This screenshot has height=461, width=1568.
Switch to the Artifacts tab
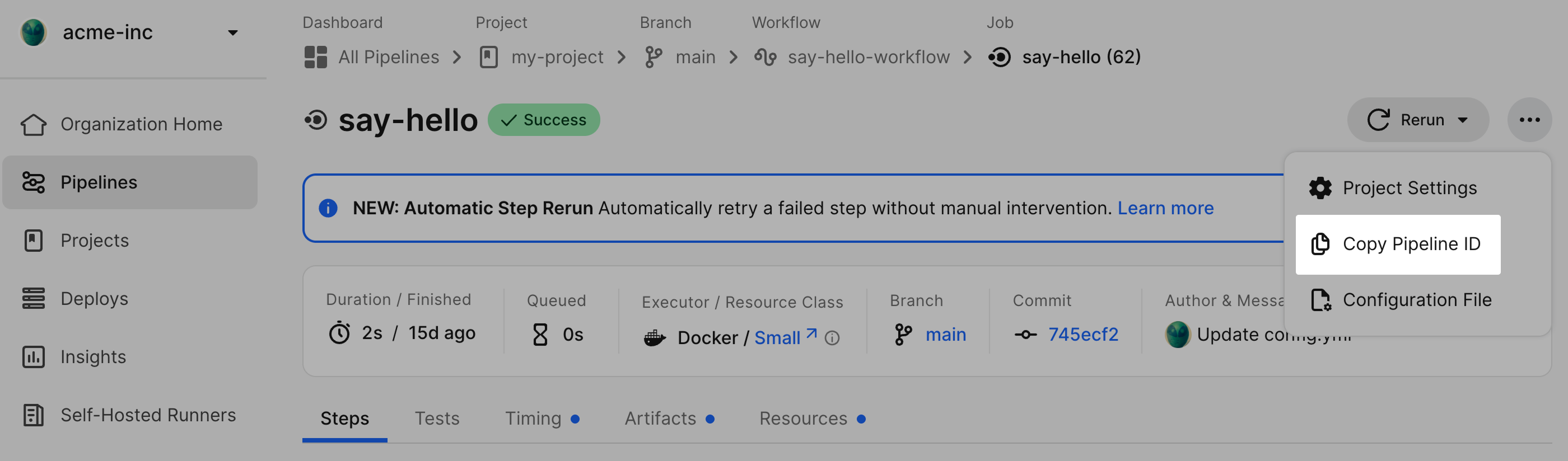(x=660, y=418)
